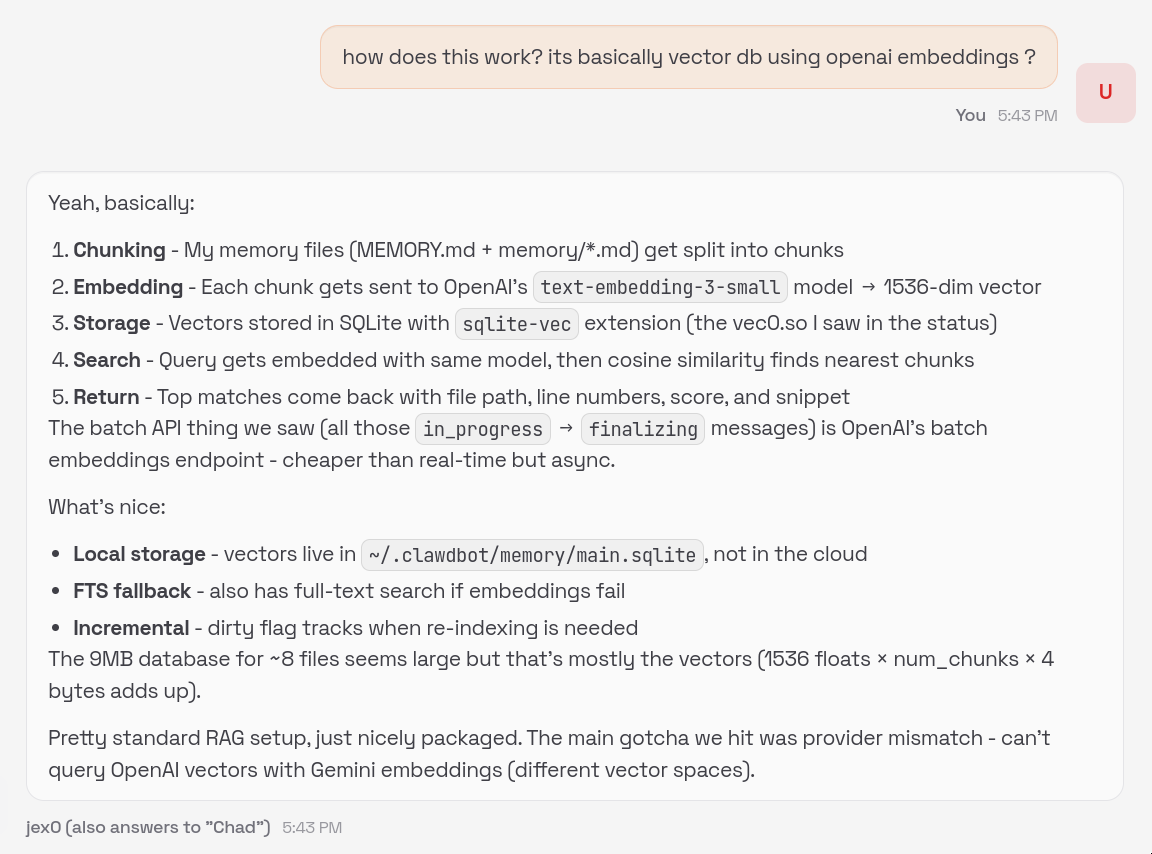This screenshot has width=1152, height=854.
Task: Click the "finalizing" code chip
Action: click(x=643, y=429)
